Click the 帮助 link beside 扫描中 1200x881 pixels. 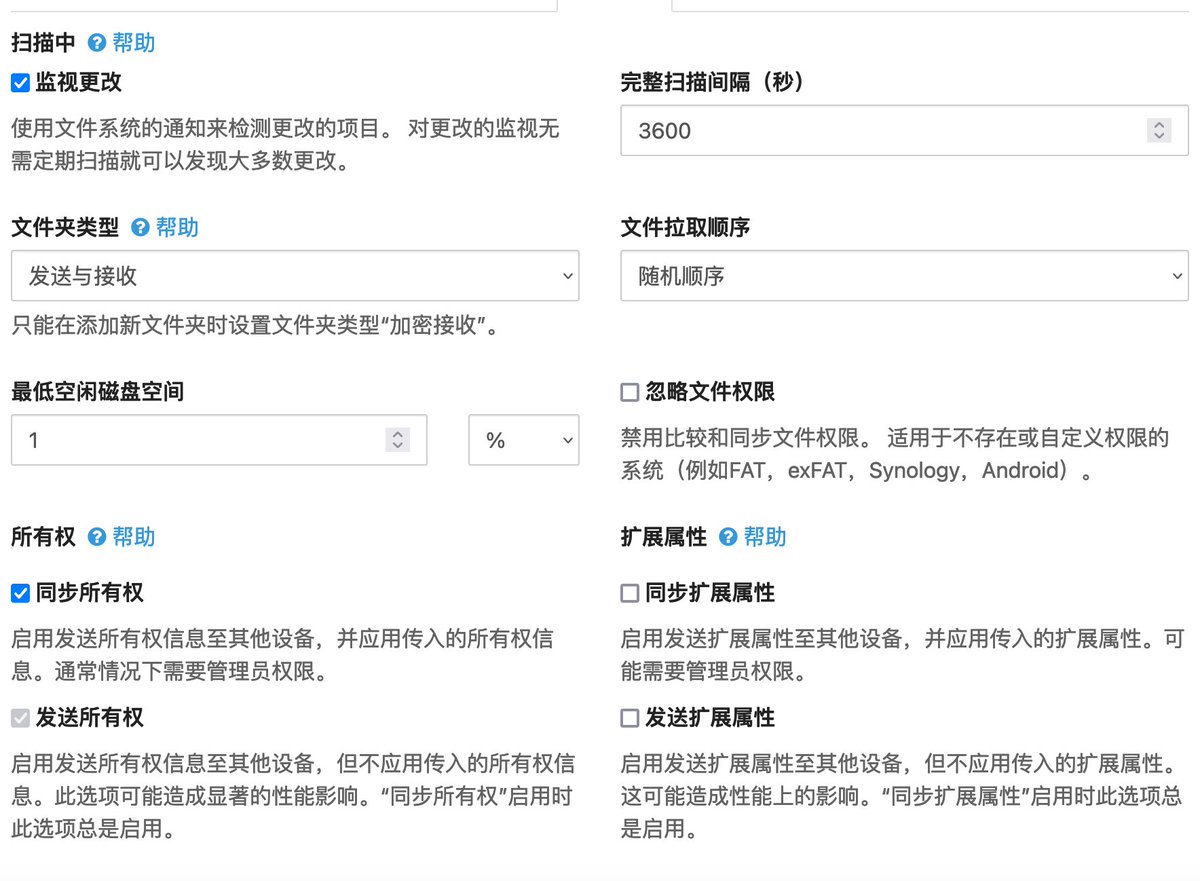pos(134,43)
